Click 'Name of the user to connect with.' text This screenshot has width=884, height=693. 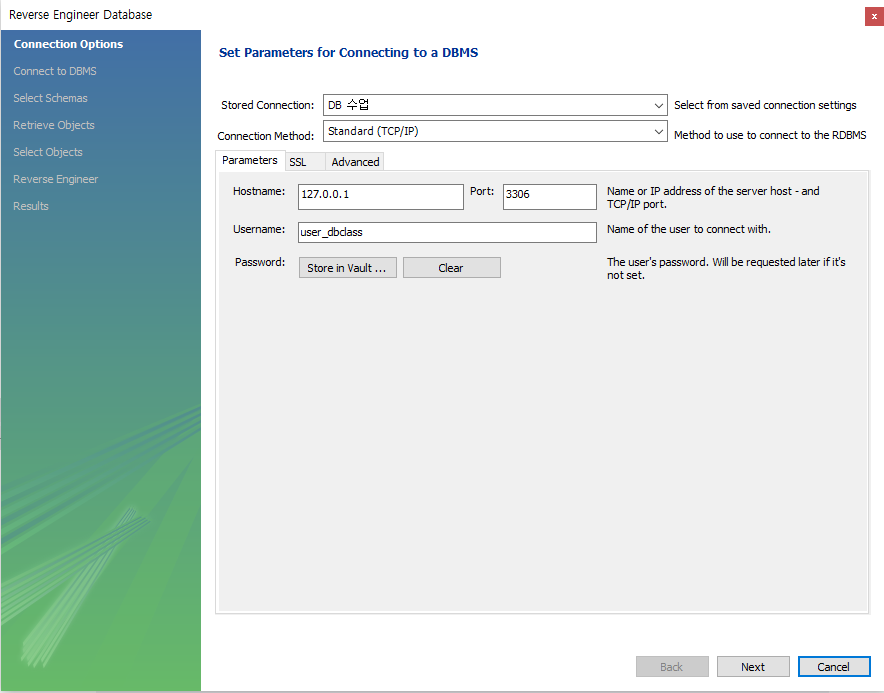coord(688,229)
